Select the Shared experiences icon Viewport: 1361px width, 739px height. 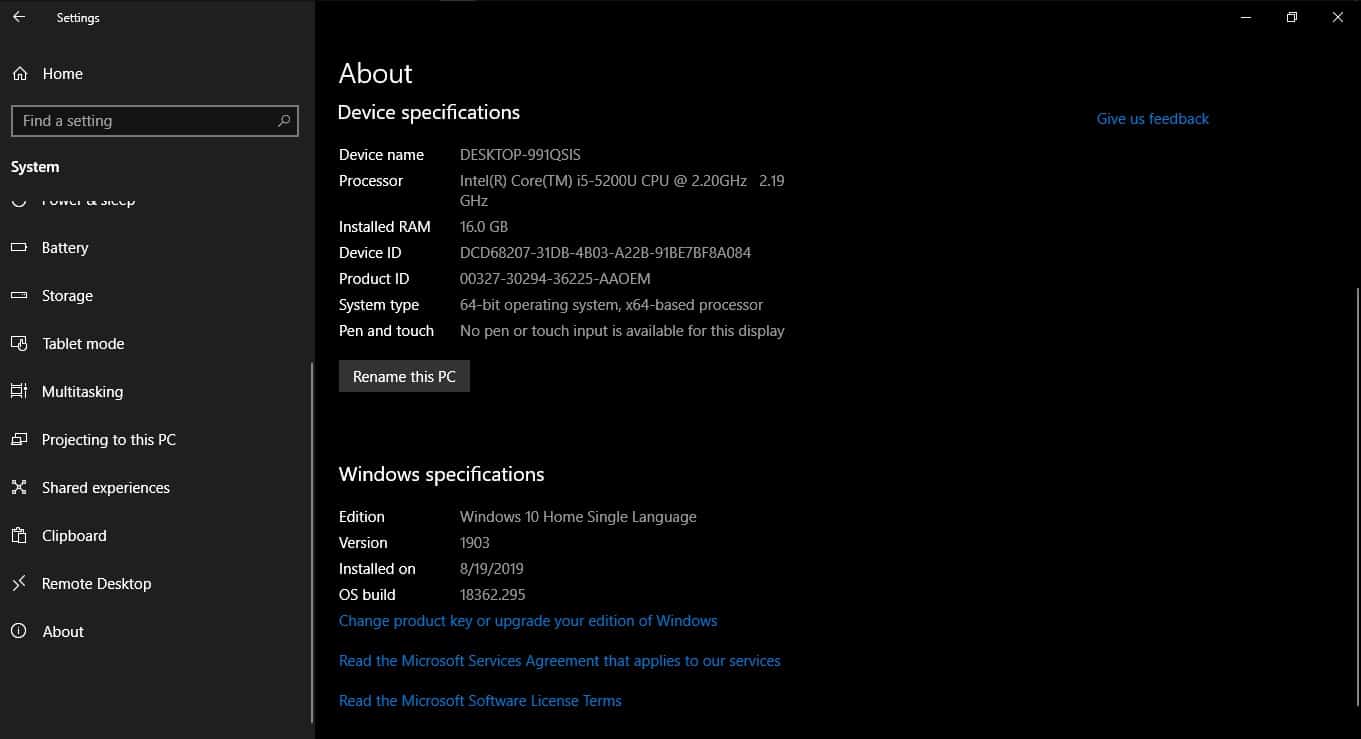19,488
